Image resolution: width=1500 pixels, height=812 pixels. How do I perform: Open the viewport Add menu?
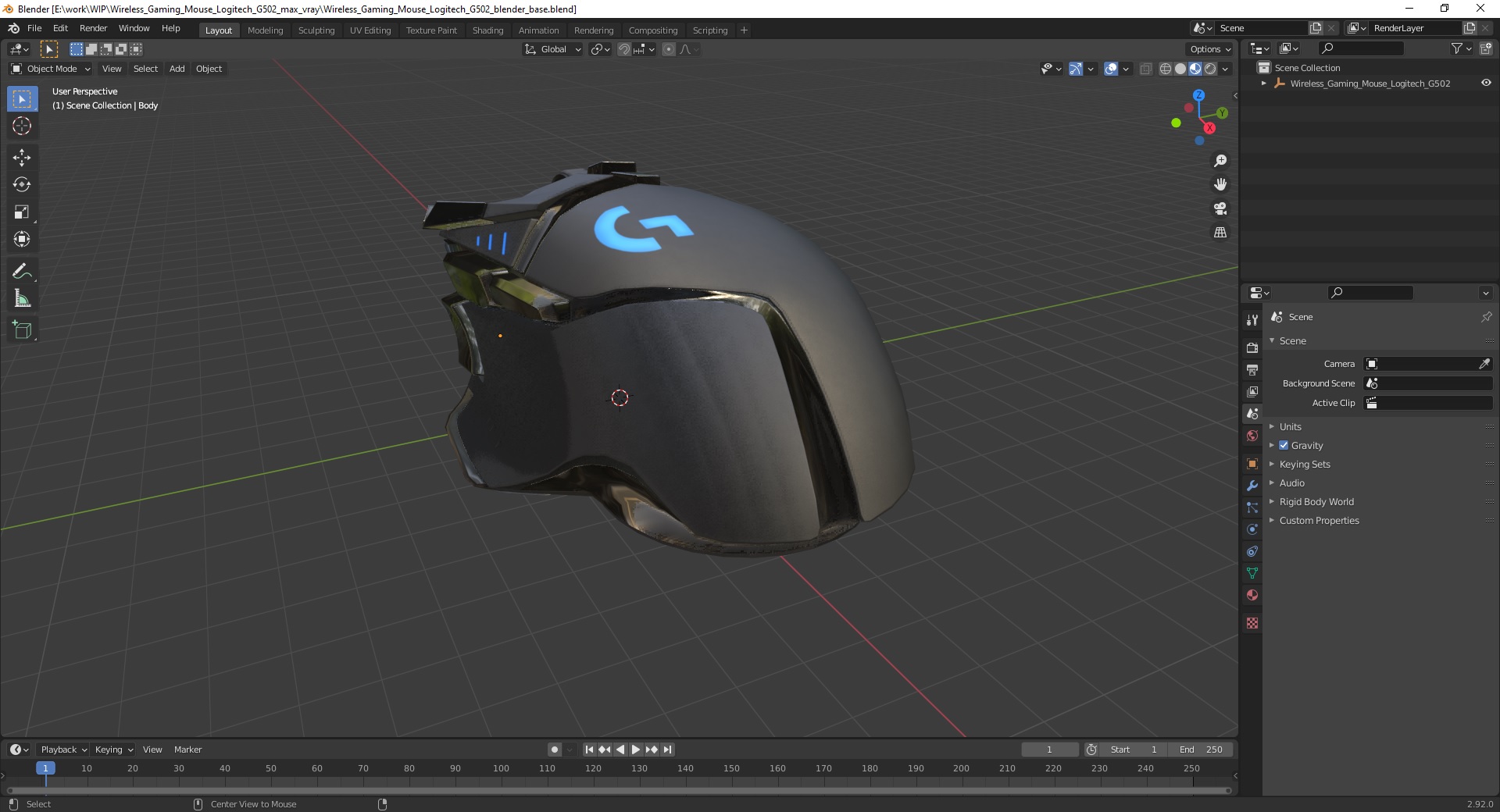coord(177,69)
